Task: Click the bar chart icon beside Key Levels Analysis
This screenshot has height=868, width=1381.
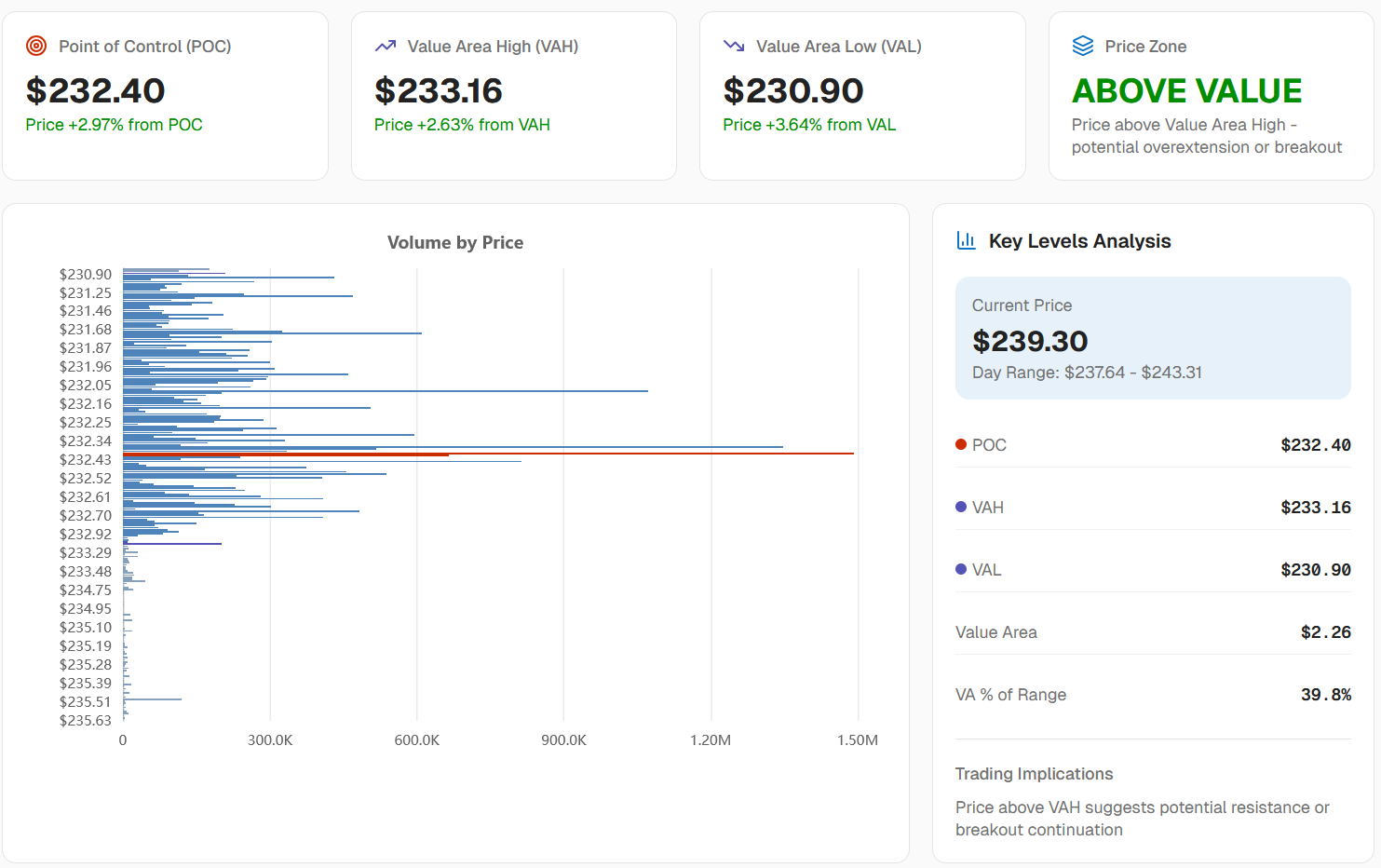Action: 967,241
